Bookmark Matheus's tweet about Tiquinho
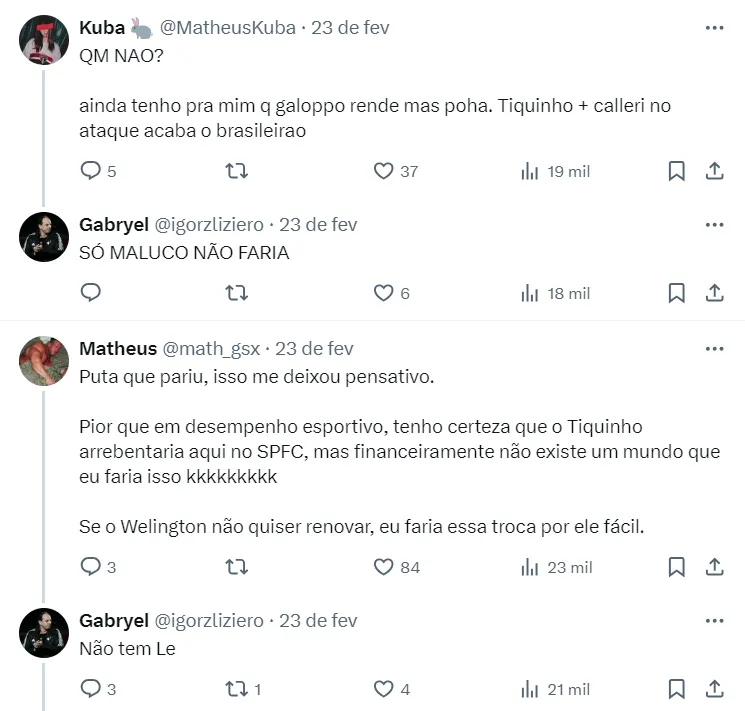745x711 pixels. 677,567
